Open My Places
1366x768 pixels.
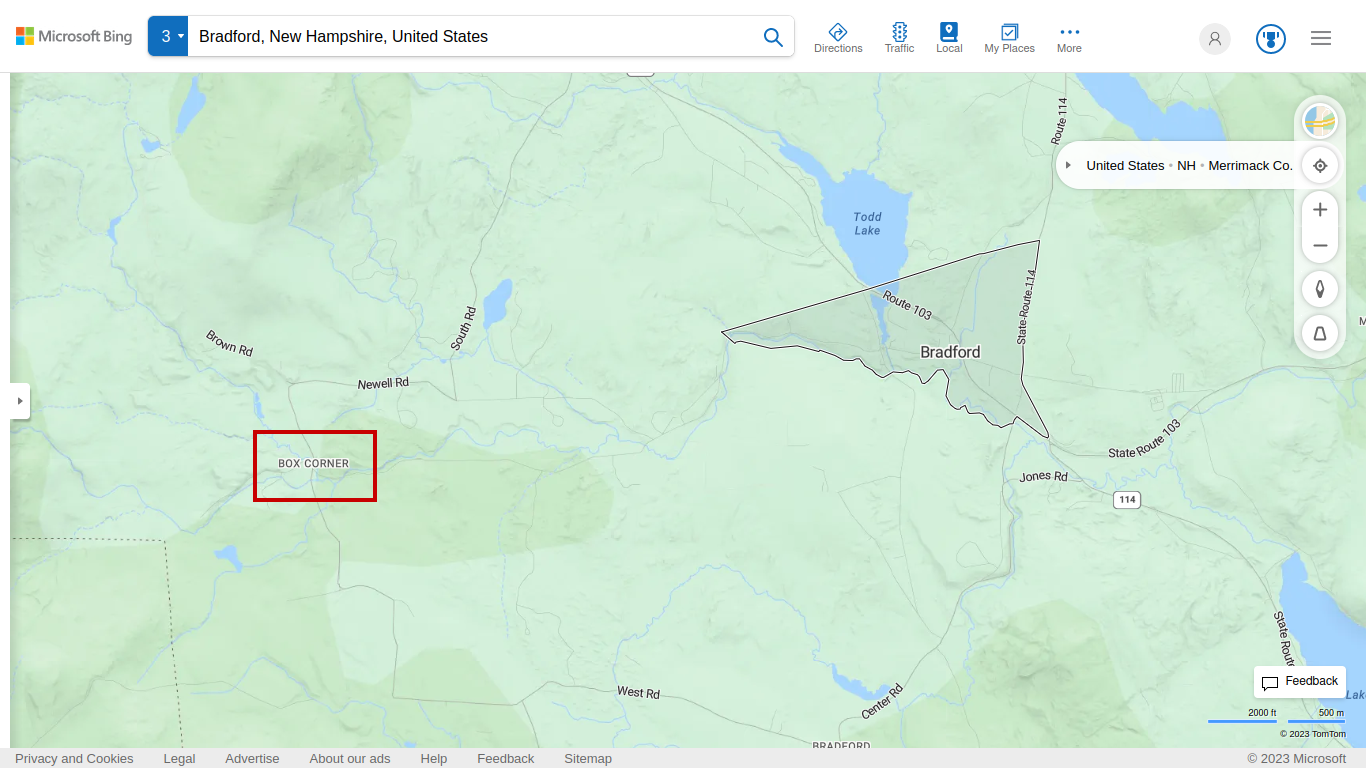(x=1009, y=38)
